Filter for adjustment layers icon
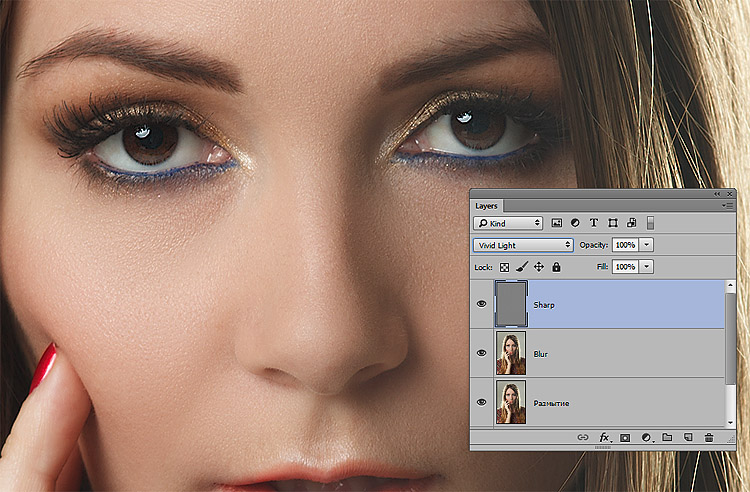750x492 pixels. click(575, 223)
